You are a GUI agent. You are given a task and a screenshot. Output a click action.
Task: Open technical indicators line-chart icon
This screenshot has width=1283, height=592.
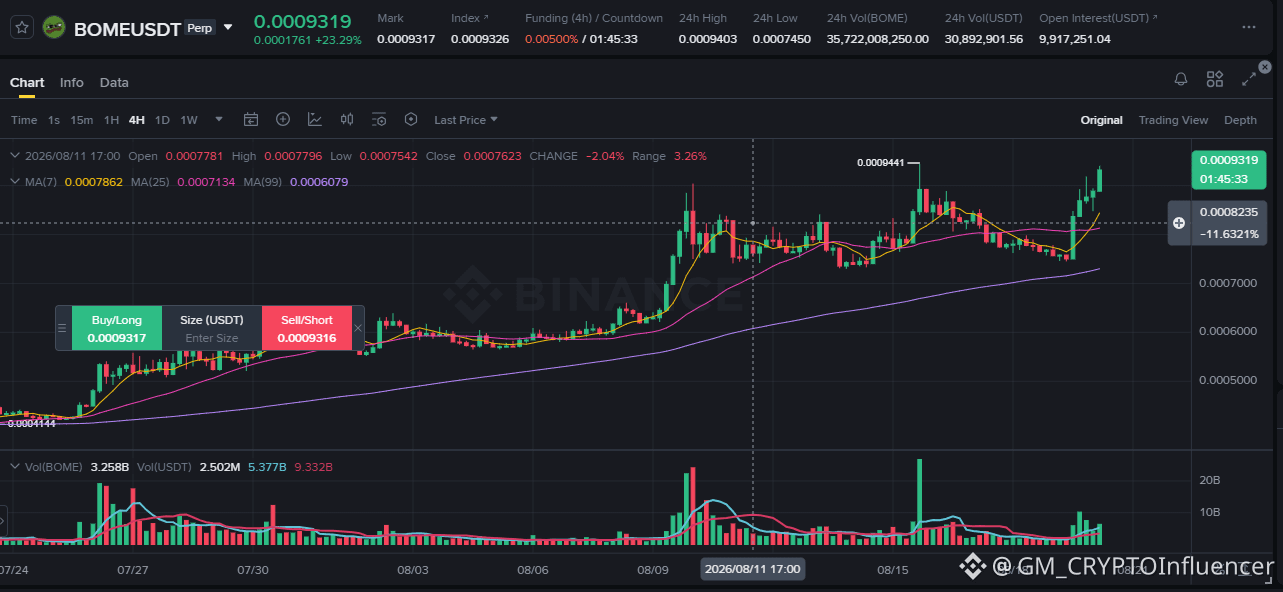pyautogui.click(x=315, y=120)
